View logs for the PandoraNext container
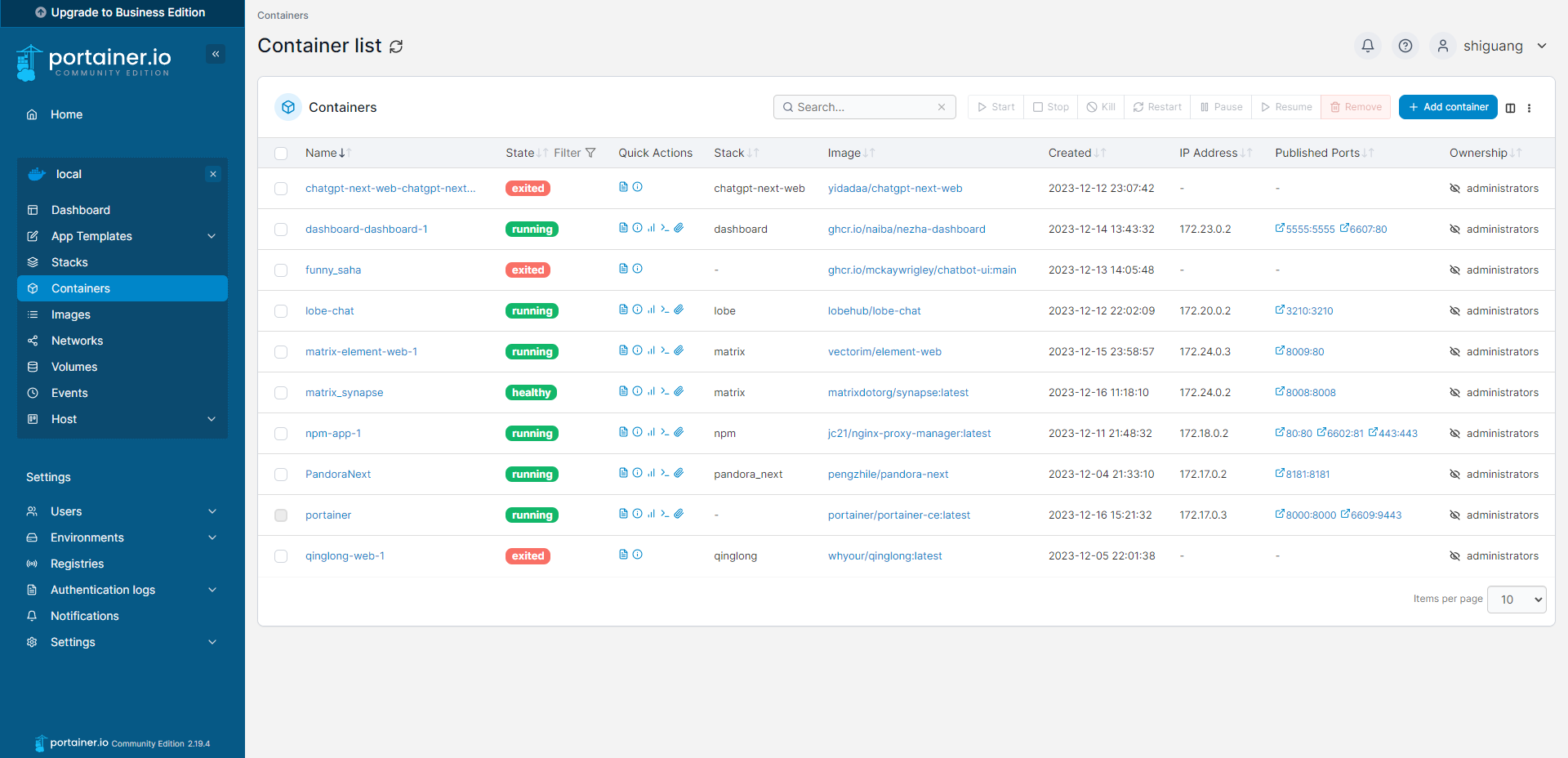This screenshot has width=1568, height=758. (x=623, y=473)
